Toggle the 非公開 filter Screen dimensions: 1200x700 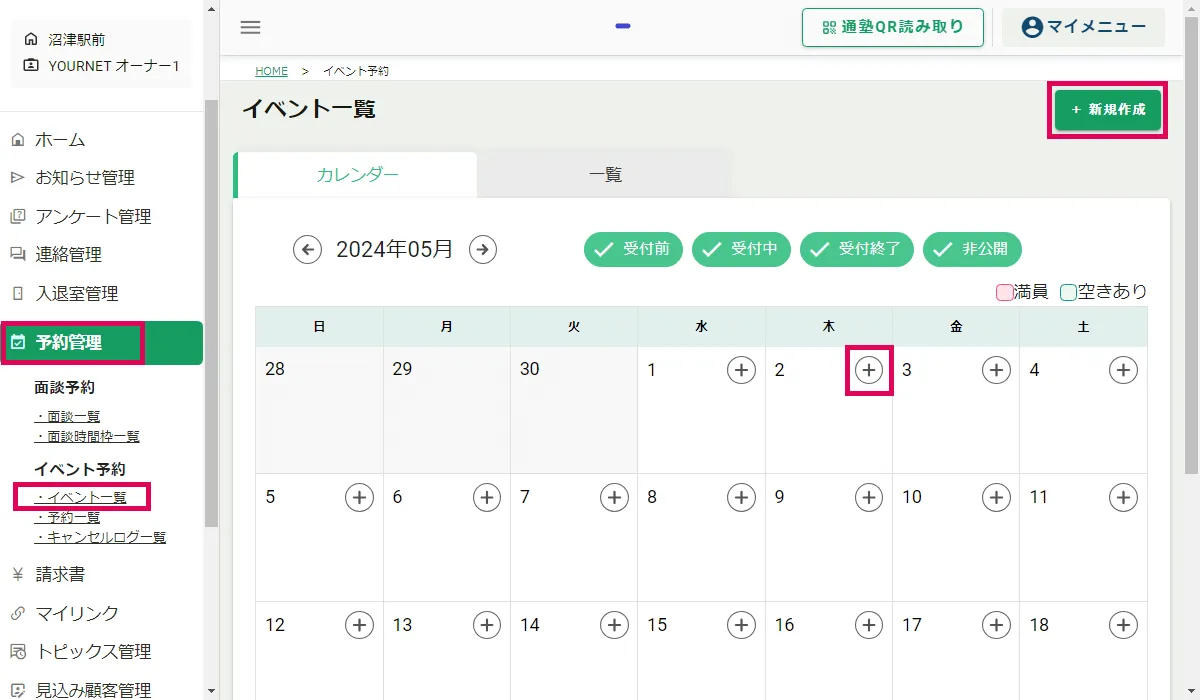pyautogui.click(x=972, y=250)
